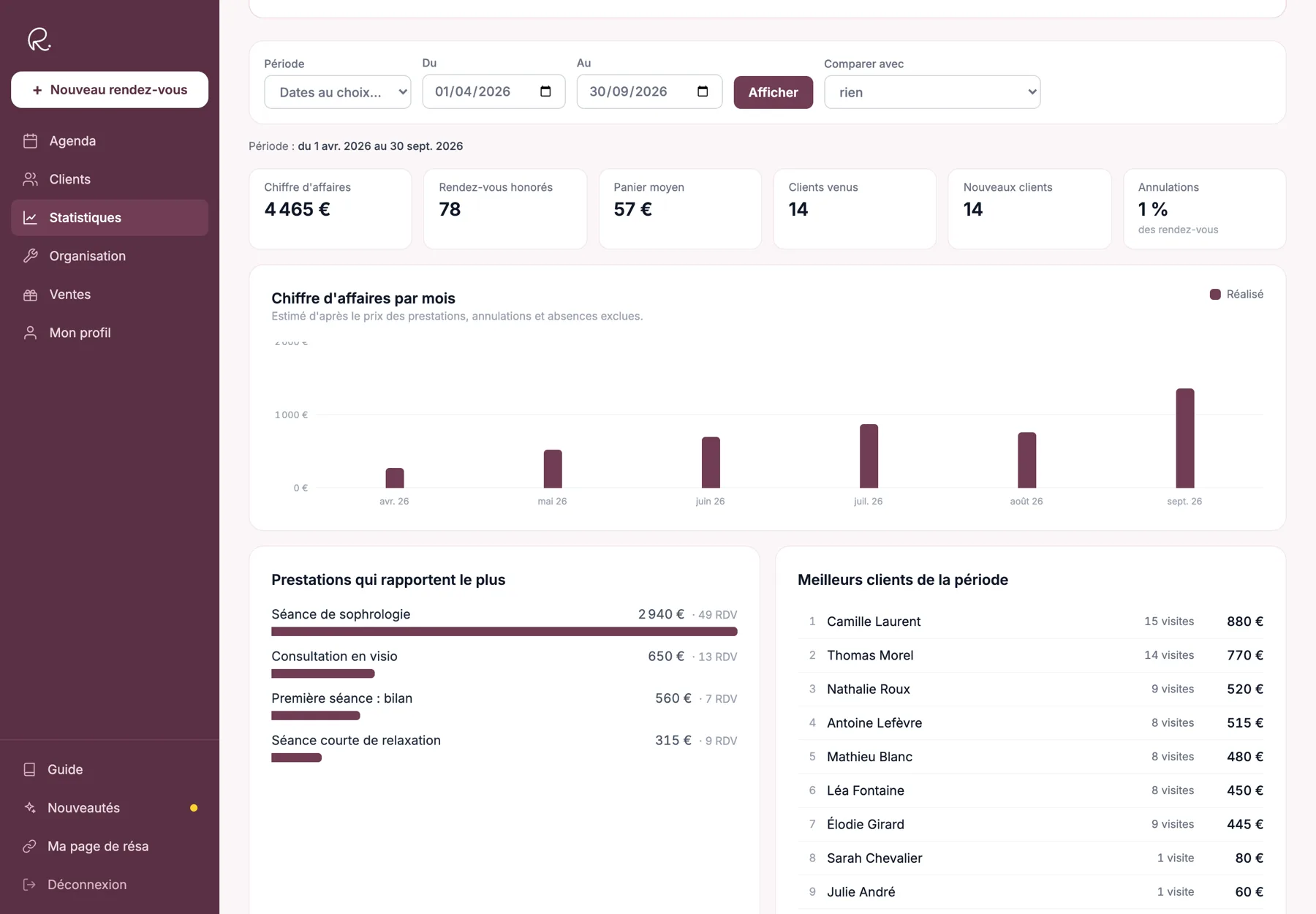
Task: Click the Nouveautés sparkle icon
Action: tap(29, 808)
